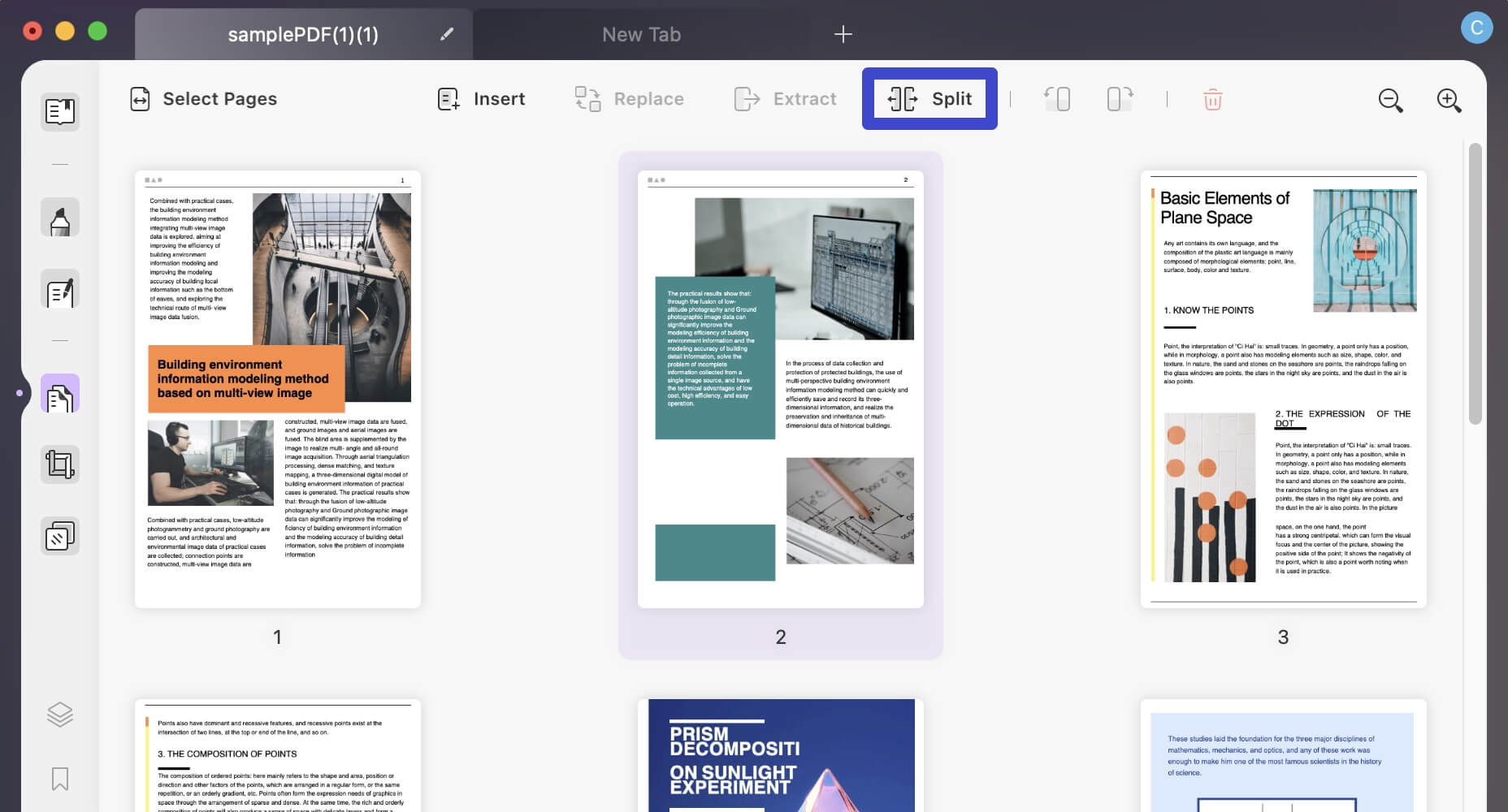Rotate selected page counterclockwise
This screenshot has width=1508, height=812.
[x=1056, y=99]
